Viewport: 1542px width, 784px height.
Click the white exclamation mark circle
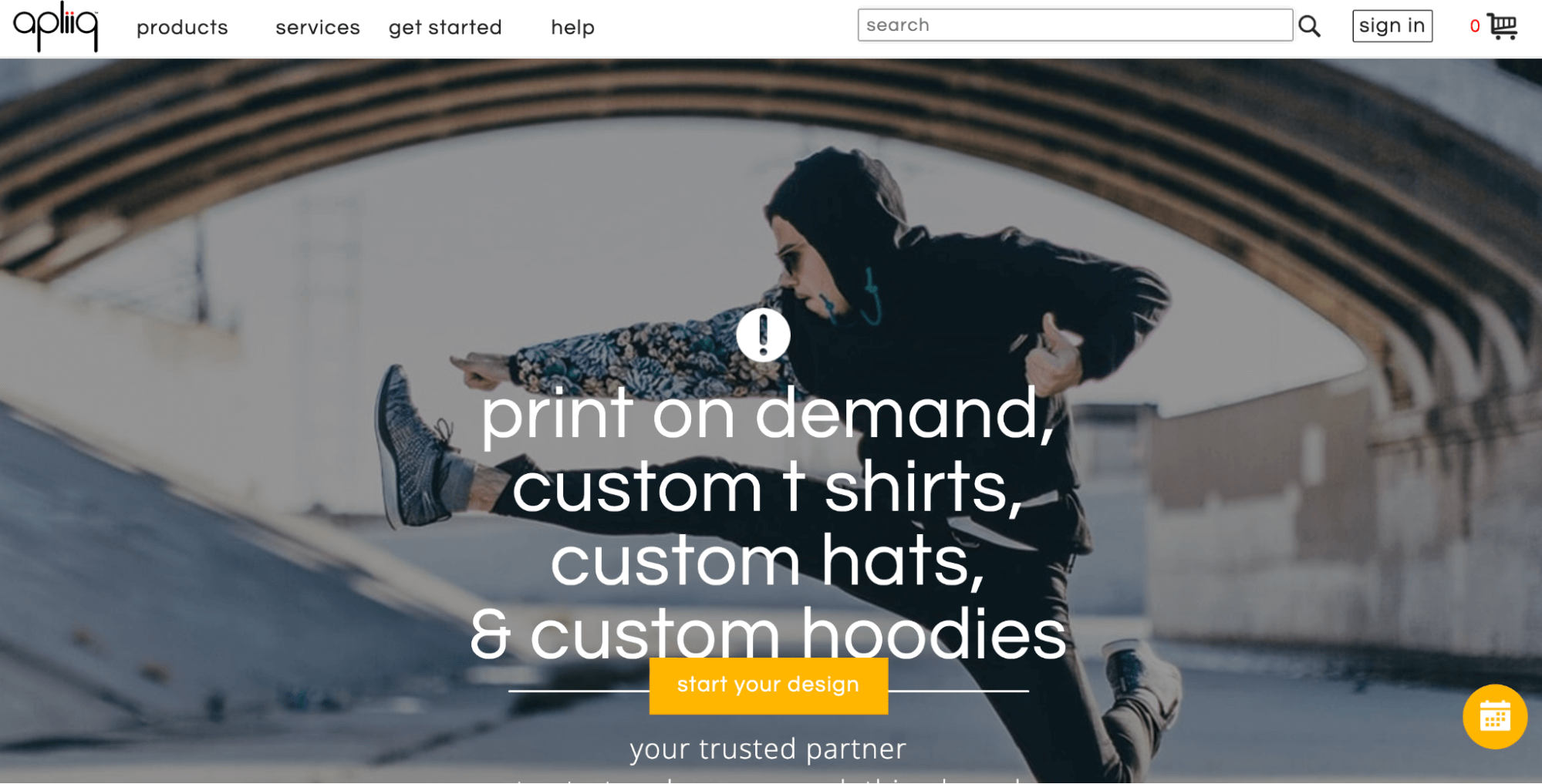[x=763, y=335]
